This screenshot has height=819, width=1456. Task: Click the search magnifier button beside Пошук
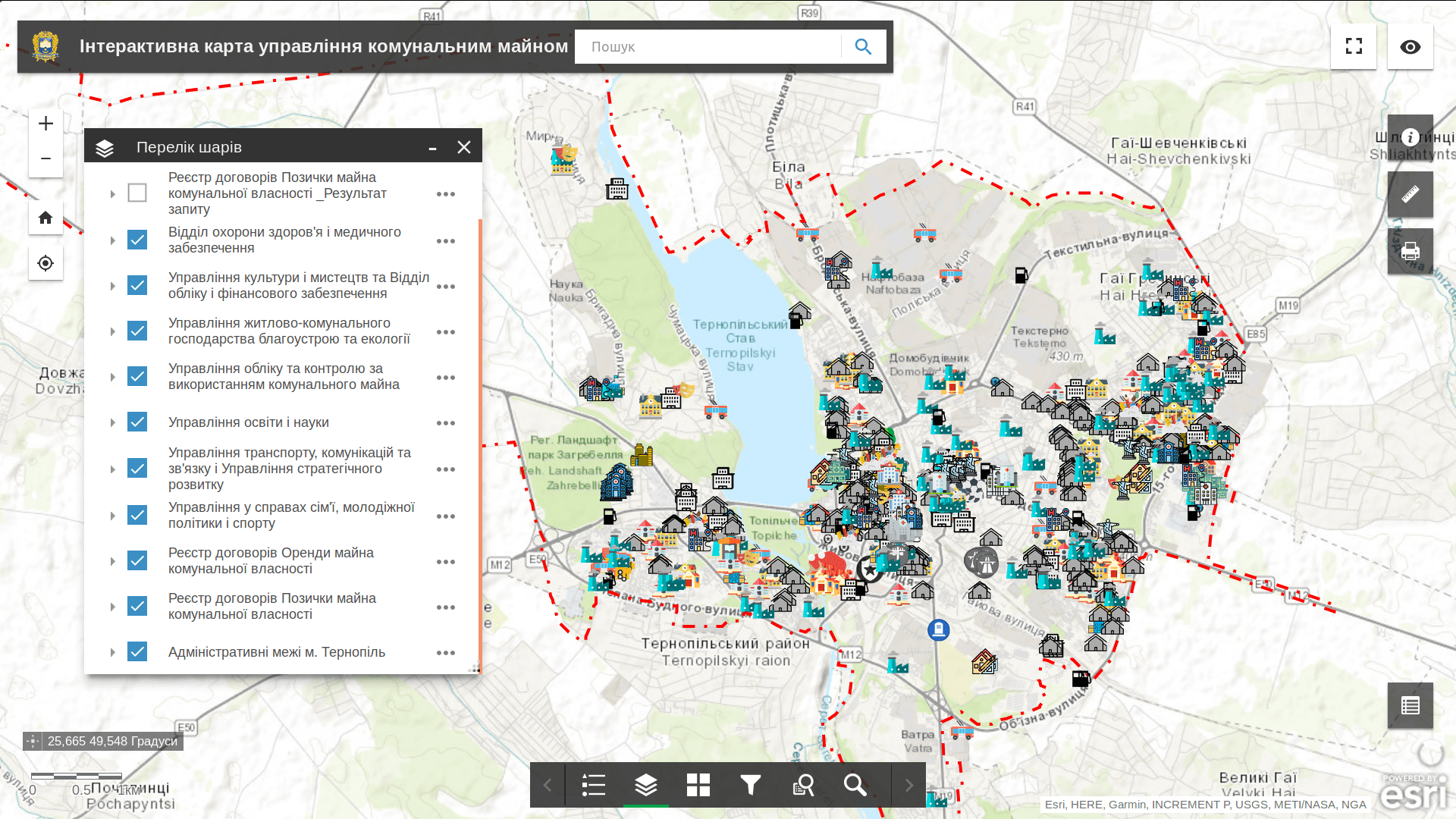(x=863, y=46)
